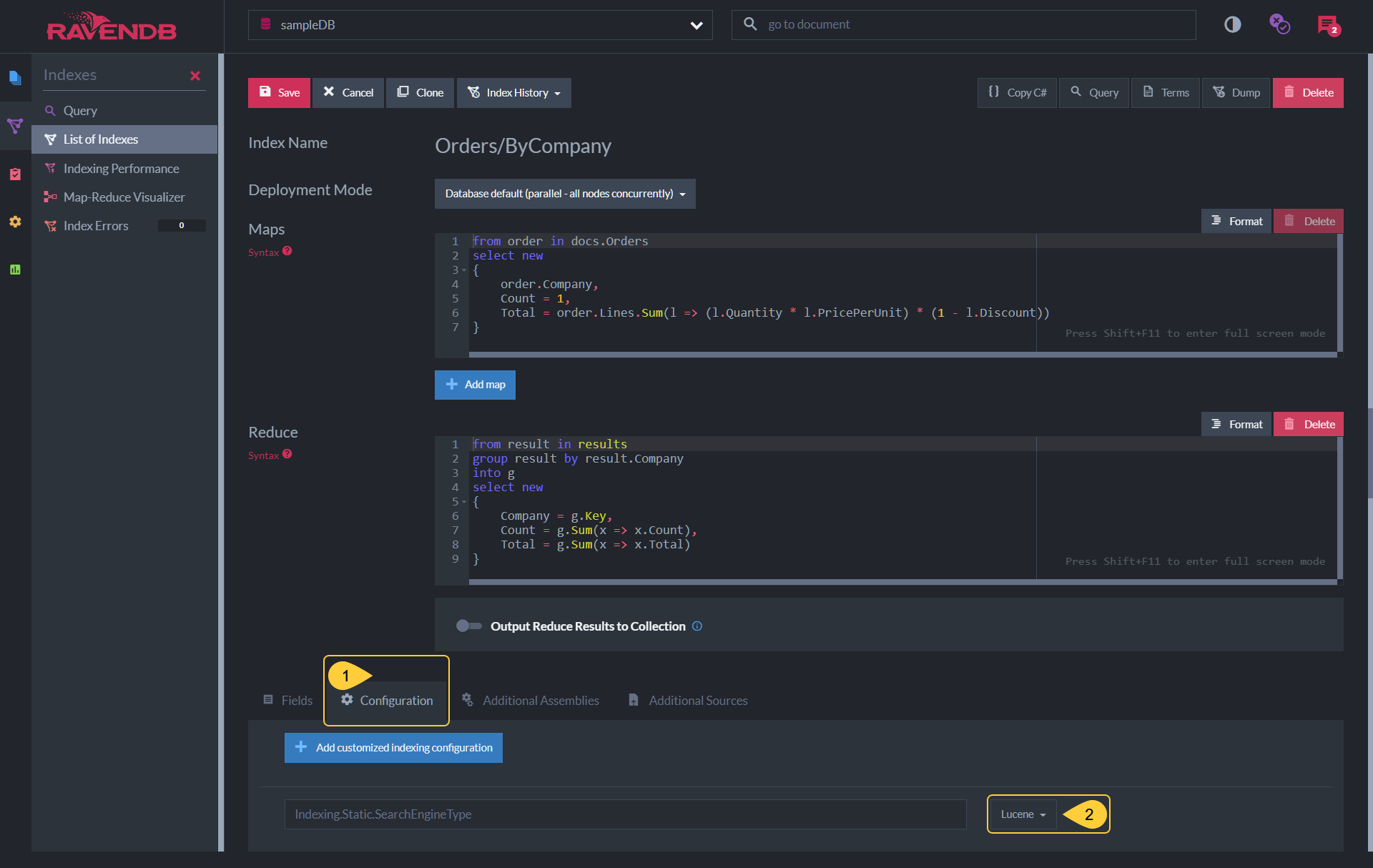Format the Reduce code
Viewport: 1373px width, 868px height.
coord(1236,425)
